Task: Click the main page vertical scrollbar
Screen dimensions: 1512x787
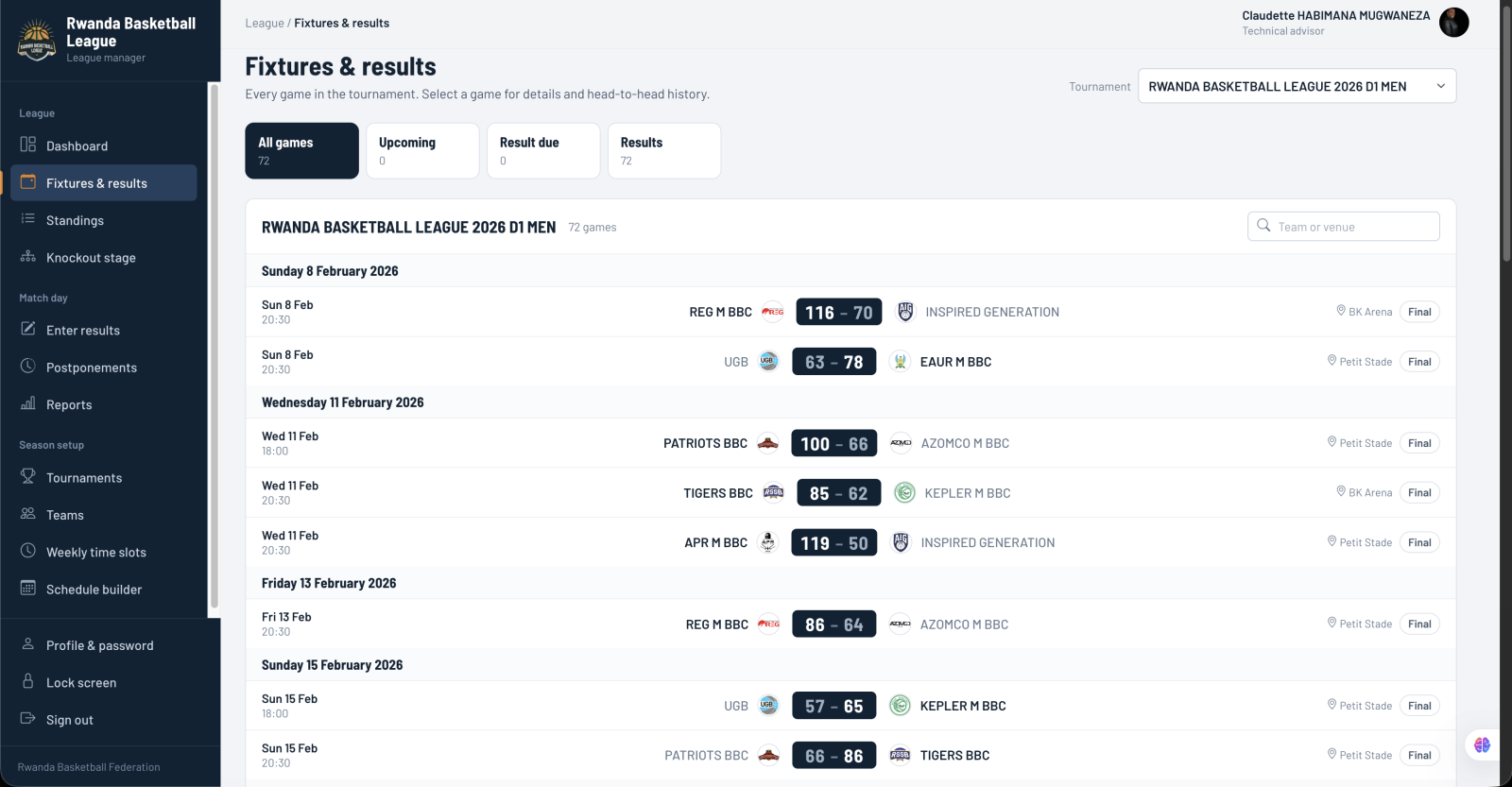Action: pos(1505,132)
